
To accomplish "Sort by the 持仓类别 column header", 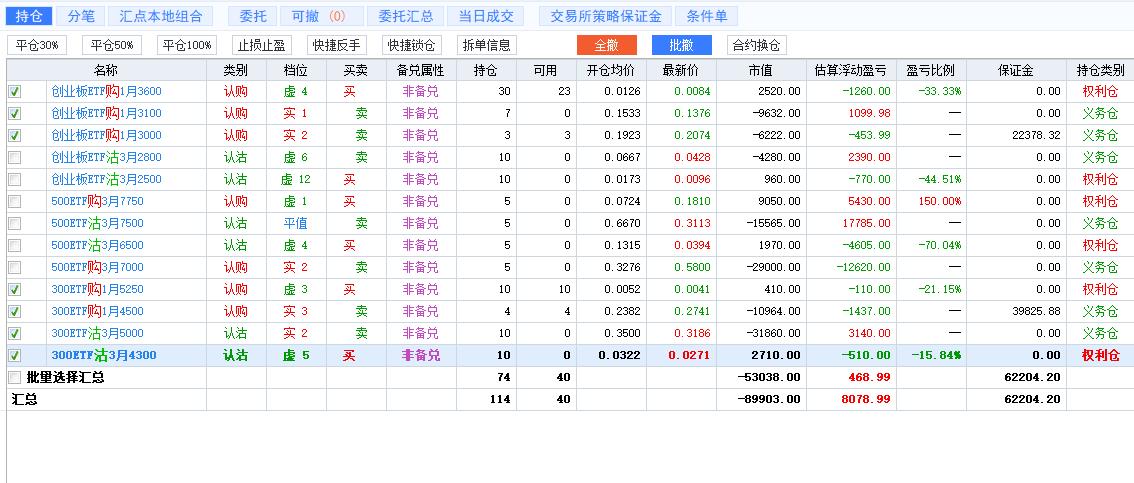I will pyautogui.click(x=1100, y=70).
